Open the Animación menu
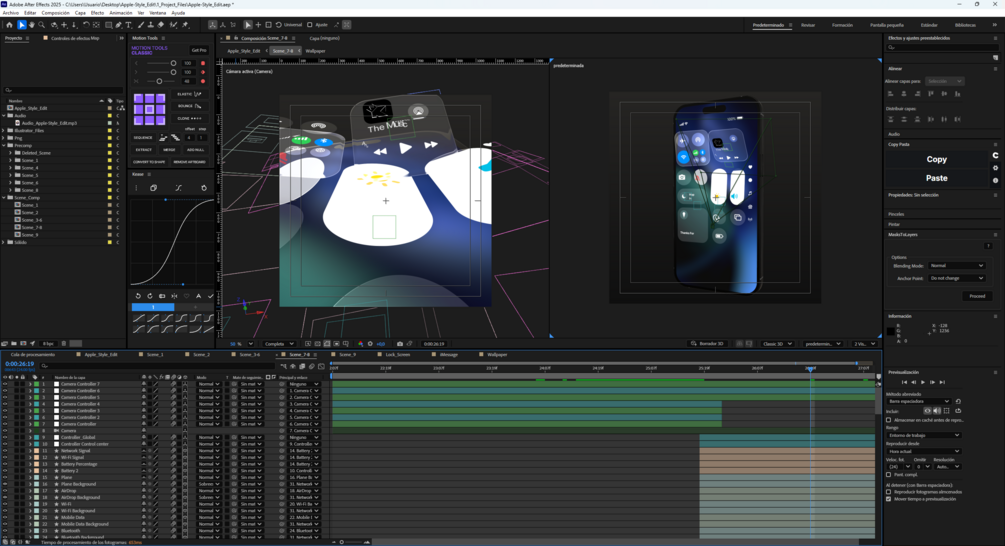Screen dimensions: 1005x546 pyautogui.click(x=120, y=13)
